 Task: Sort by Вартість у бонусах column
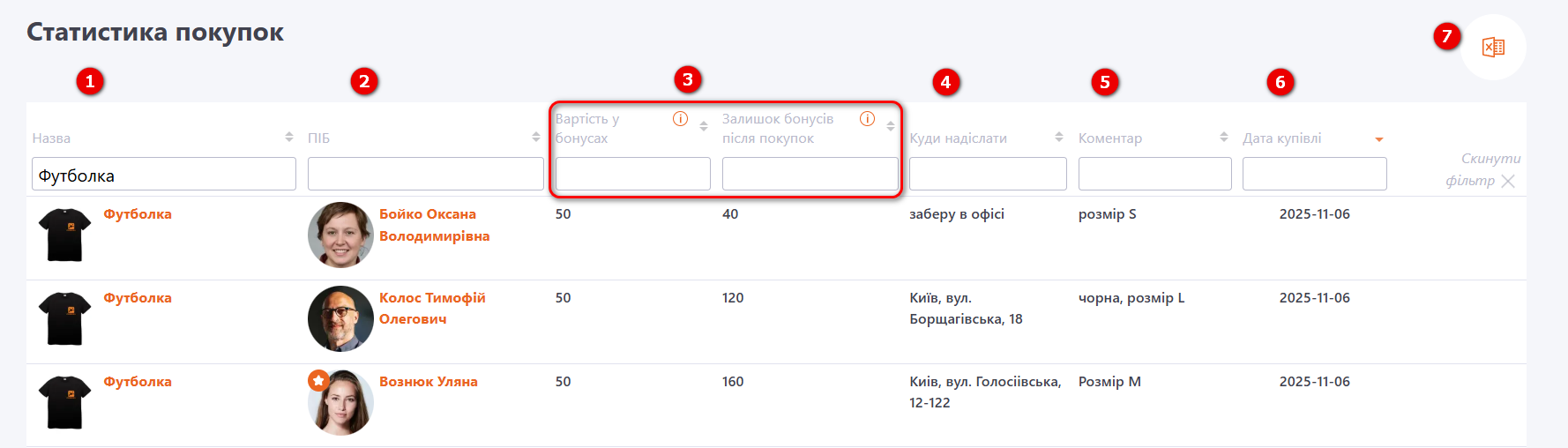point(704,126)
